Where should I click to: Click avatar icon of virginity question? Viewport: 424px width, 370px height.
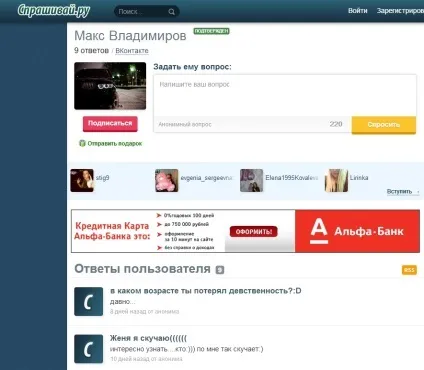pyautogui.click(x=88, y=302)
